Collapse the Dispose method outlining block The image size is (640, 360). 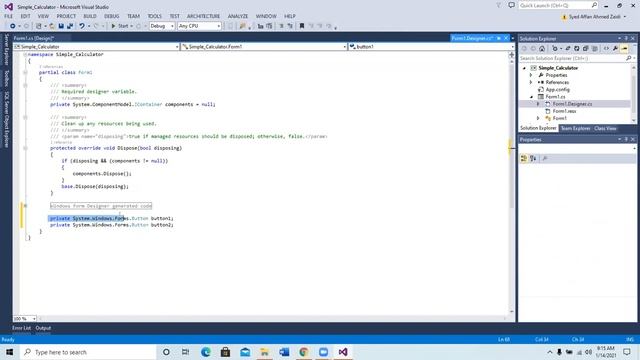pyautogui.click(x=25, y=148)
